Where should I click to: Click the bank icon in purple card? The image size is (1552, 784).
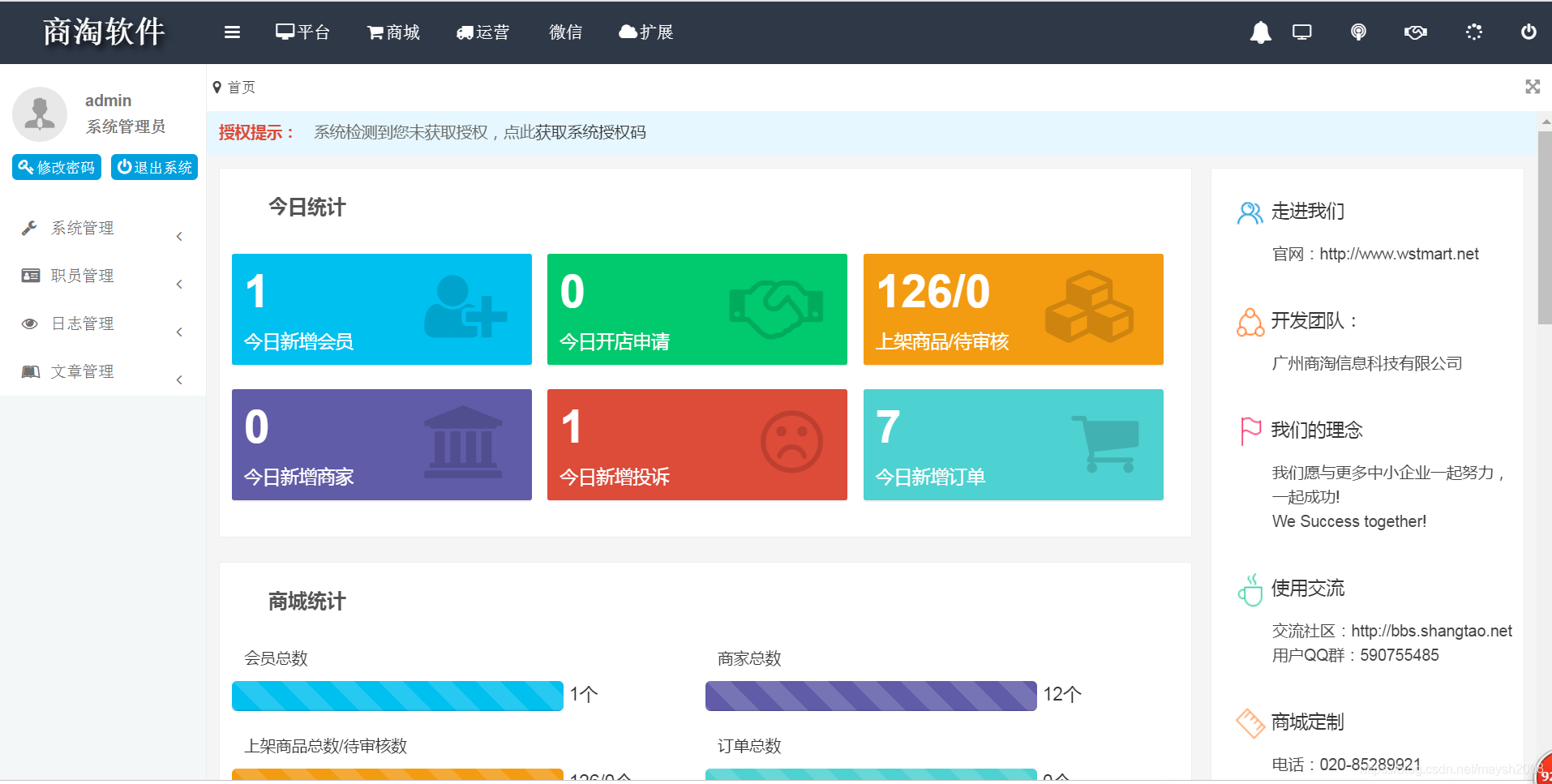click(463, 442)
